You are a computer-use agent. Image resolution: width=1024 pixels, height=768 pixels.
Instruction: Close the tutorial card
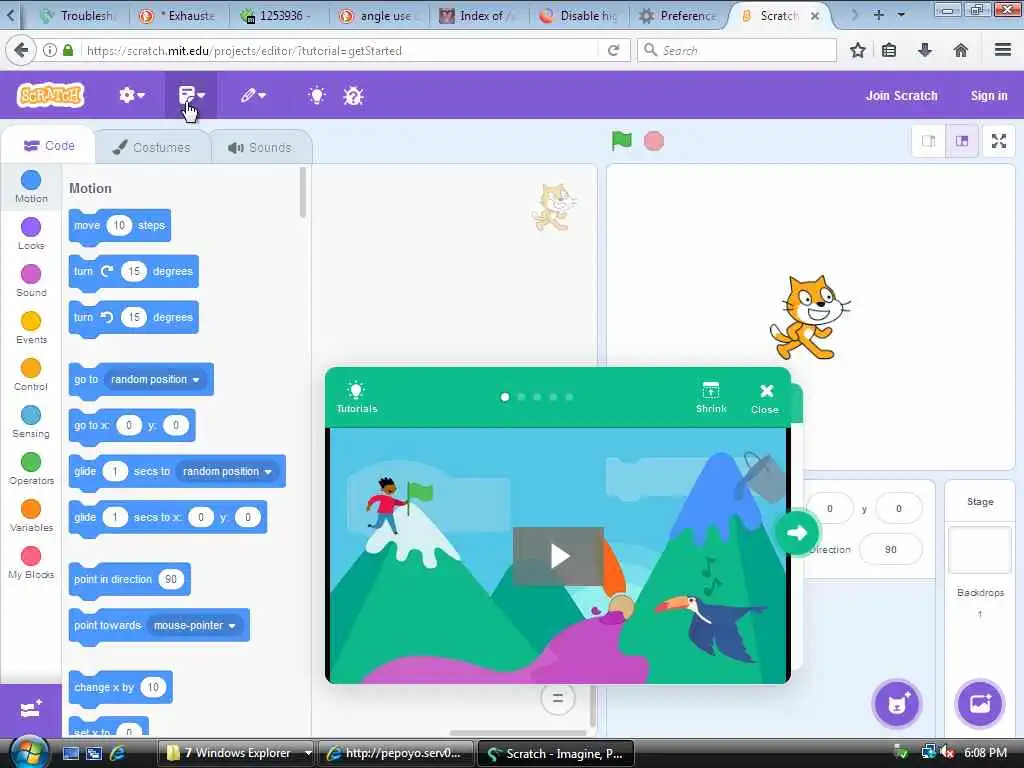(x=765, y=398)
